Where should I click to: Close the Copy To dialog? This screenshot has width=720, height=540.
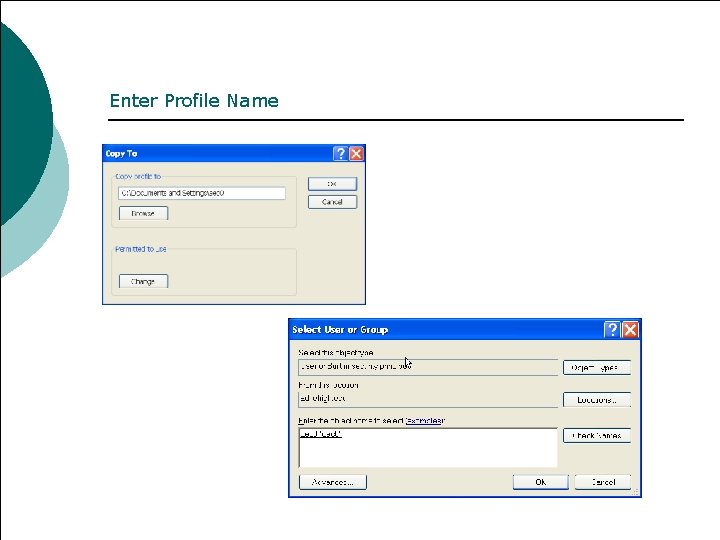coord(356,153)
